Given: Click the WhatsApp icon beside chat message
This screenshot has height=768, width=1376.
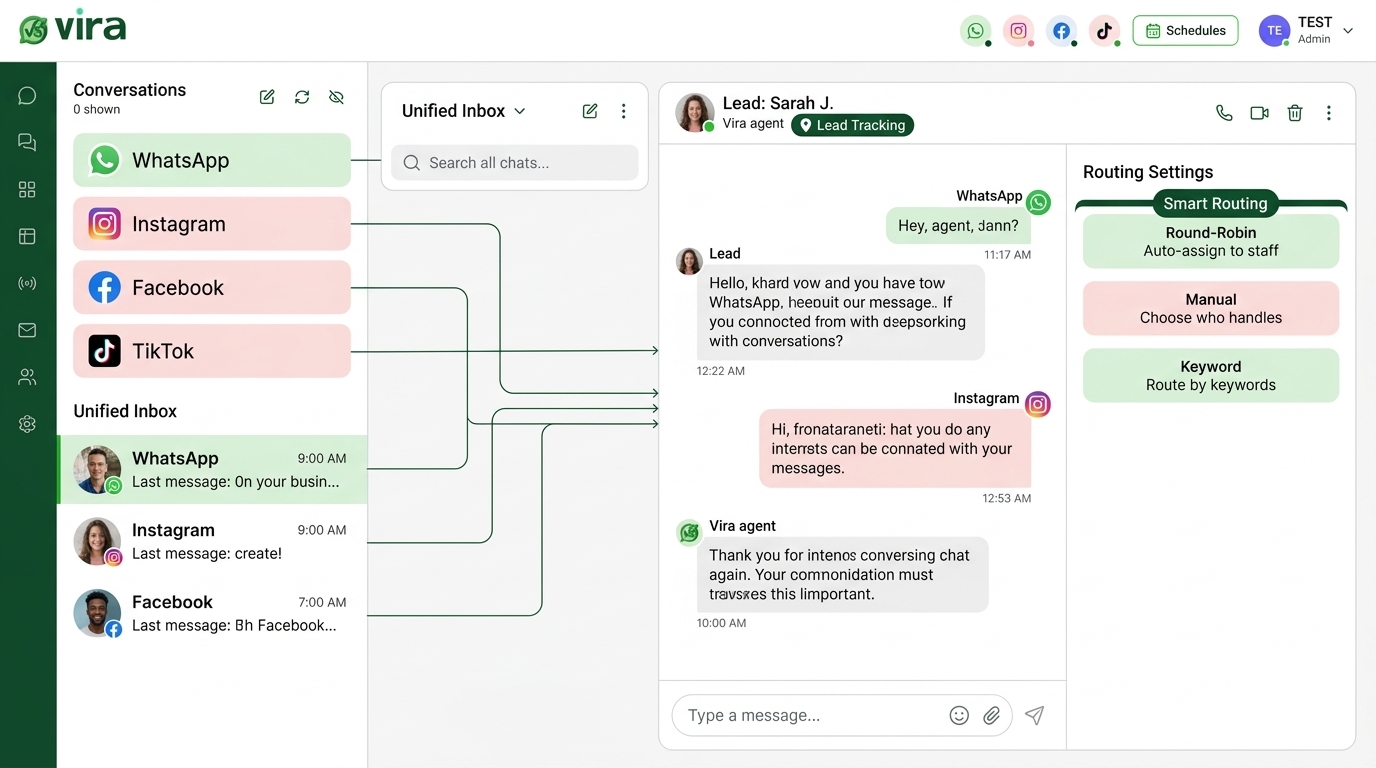Looking at the screenshot, I should coord(1039,203).
